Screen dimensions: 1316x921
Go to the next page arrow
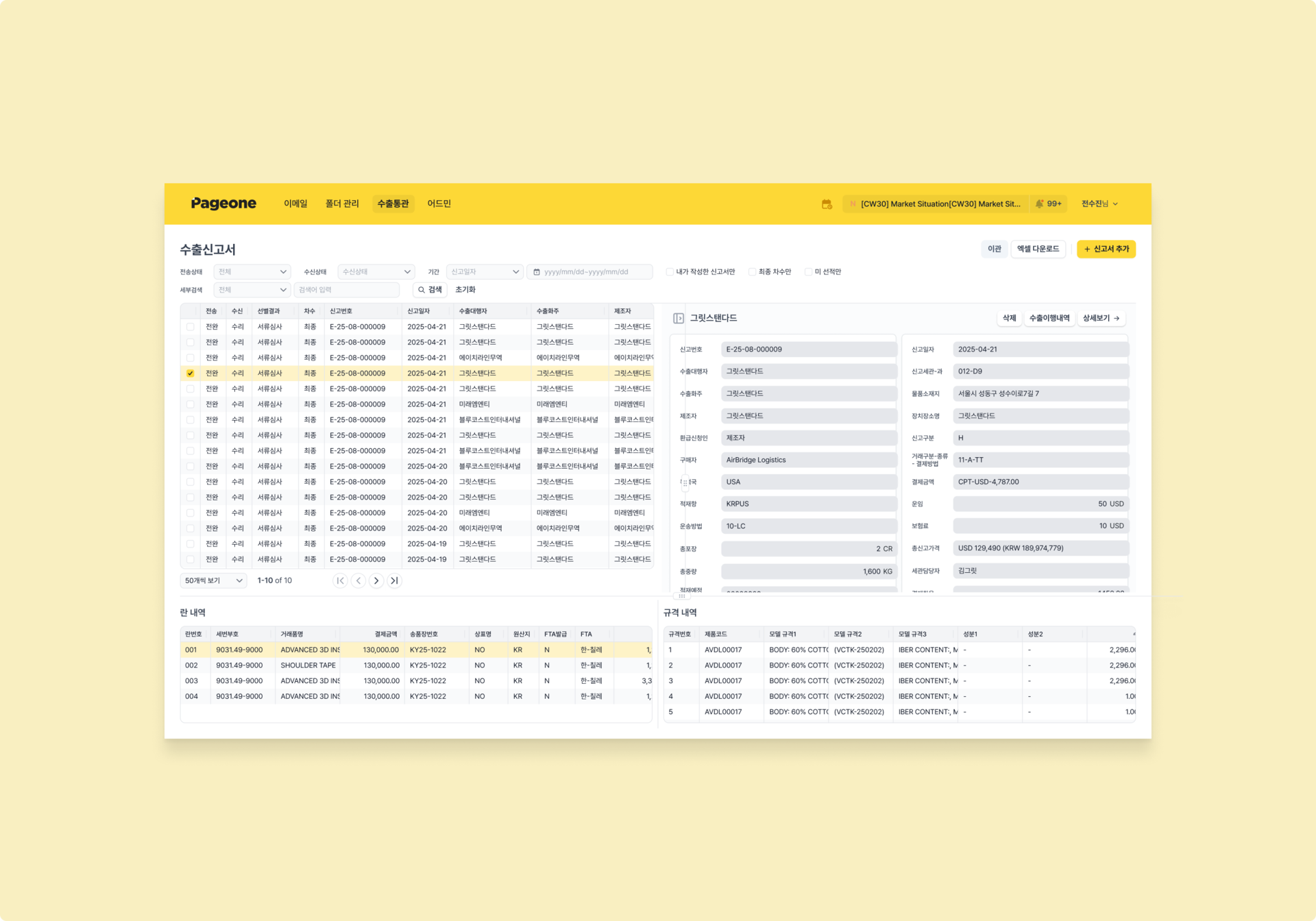point(376,580)
